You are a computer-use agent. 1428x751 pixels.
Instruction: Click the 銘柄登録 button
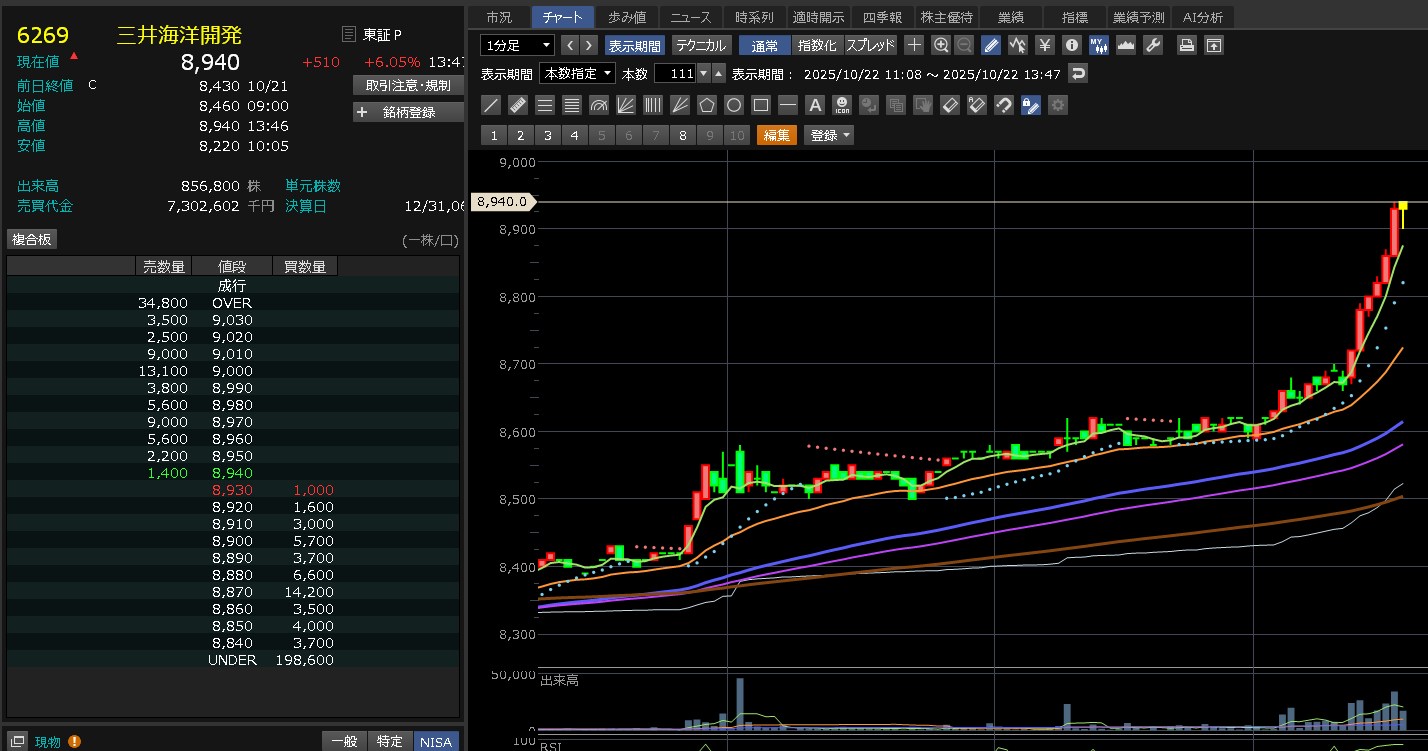click(x=408, y=112)
